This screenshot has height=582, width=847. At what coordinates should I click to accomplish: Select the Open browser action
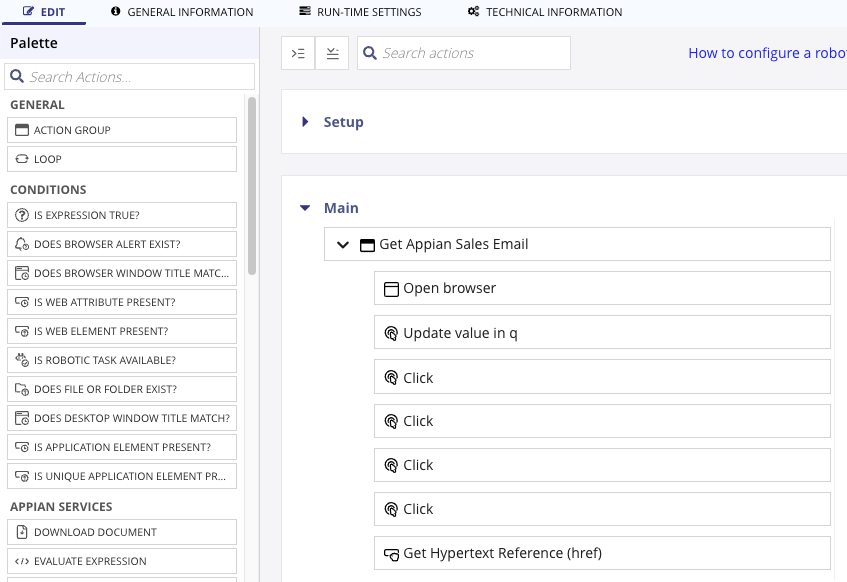coord(602,288)
